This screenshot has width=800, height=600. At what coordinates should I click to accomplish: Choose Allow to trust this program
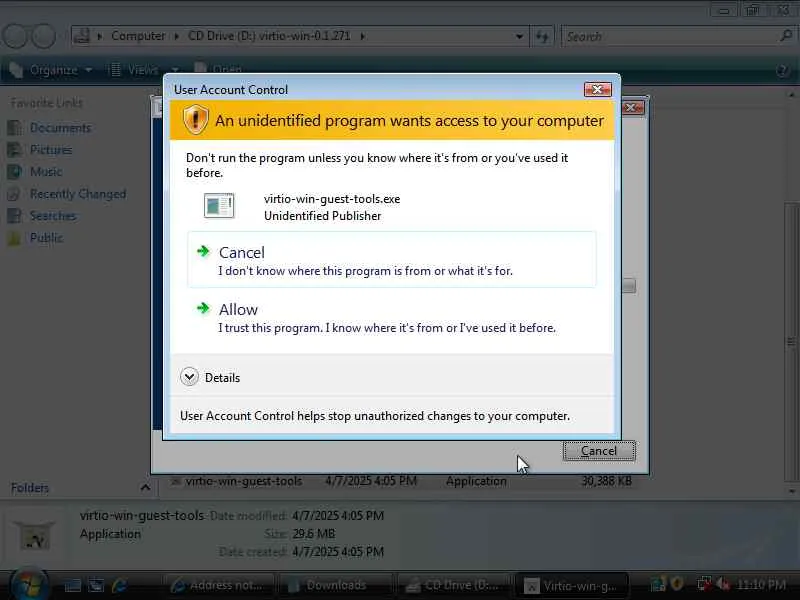(391, 317)
